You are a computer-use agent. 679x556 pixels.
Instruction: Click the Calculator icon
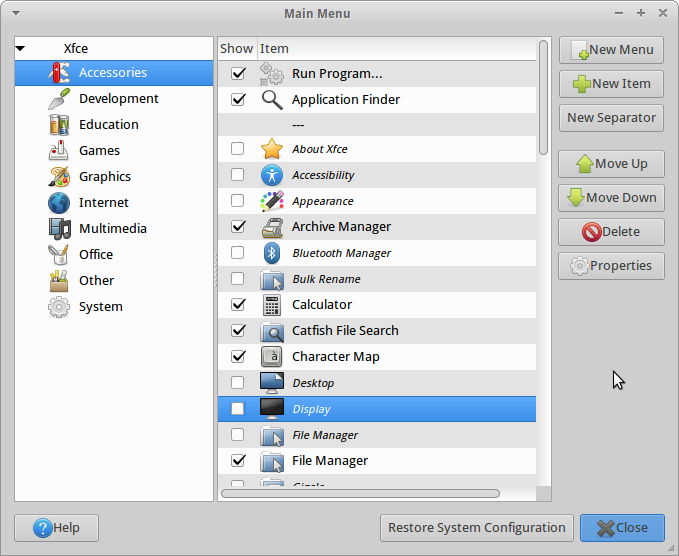(x=272, y=305)
